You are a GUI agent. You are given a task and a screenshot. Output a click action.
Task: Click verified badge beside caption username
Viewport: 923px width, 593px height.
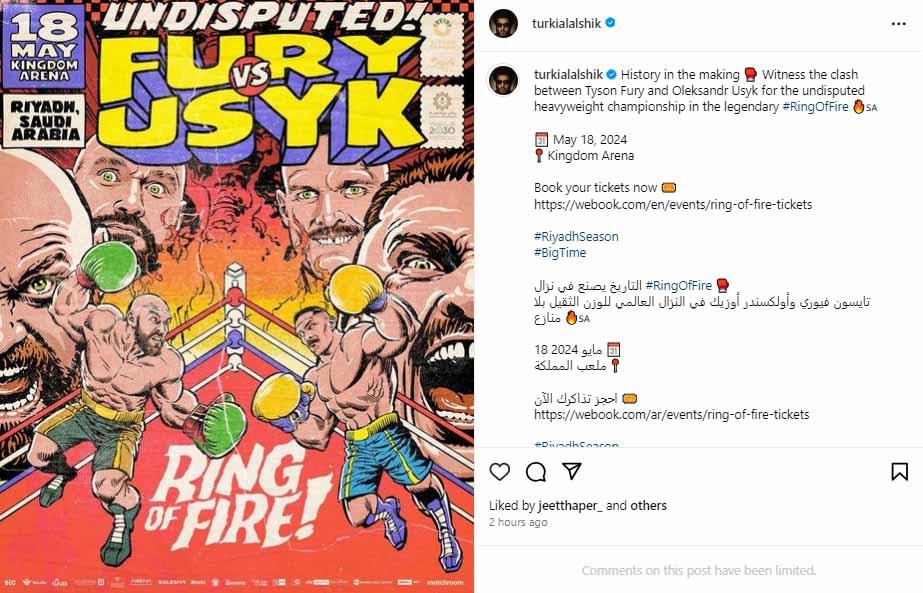pyautogui.click(x=612, y=74)
